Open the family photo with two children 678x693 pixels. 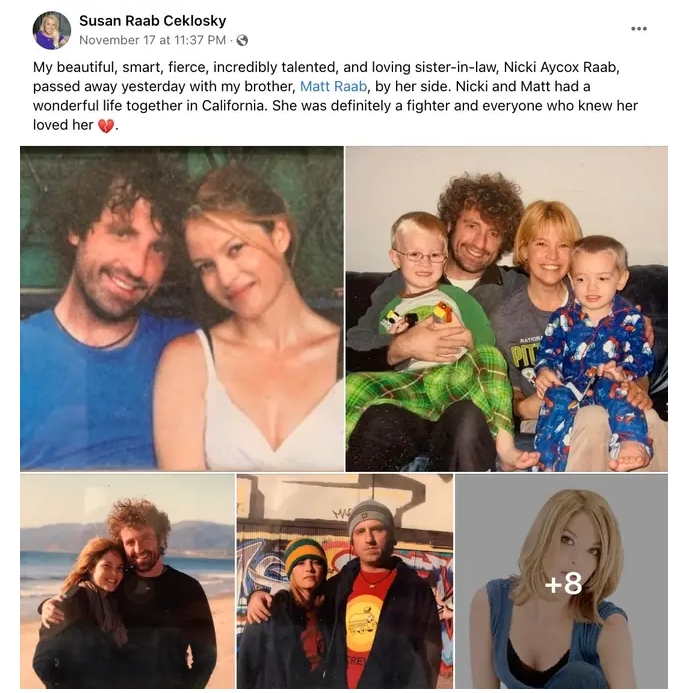pyautogui.click(x=507, y=309)
